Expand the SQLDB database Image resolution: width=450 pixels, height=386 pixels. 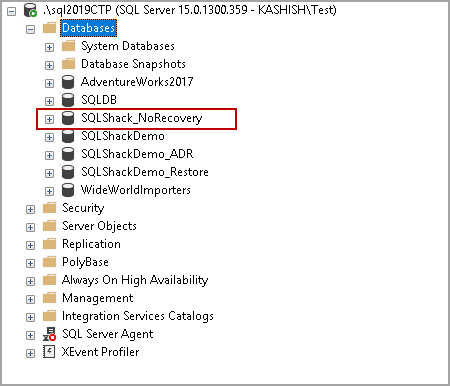[x=49, y=102]
